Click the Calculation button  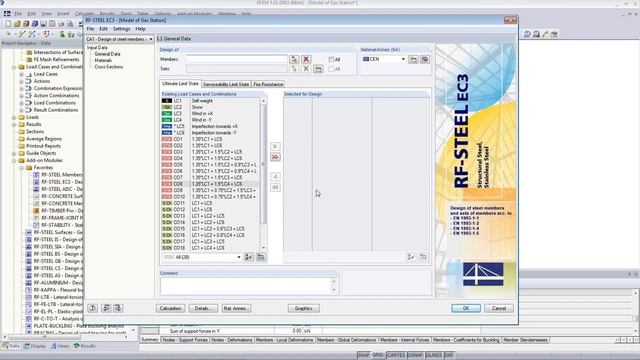click(x=170, y=308)
